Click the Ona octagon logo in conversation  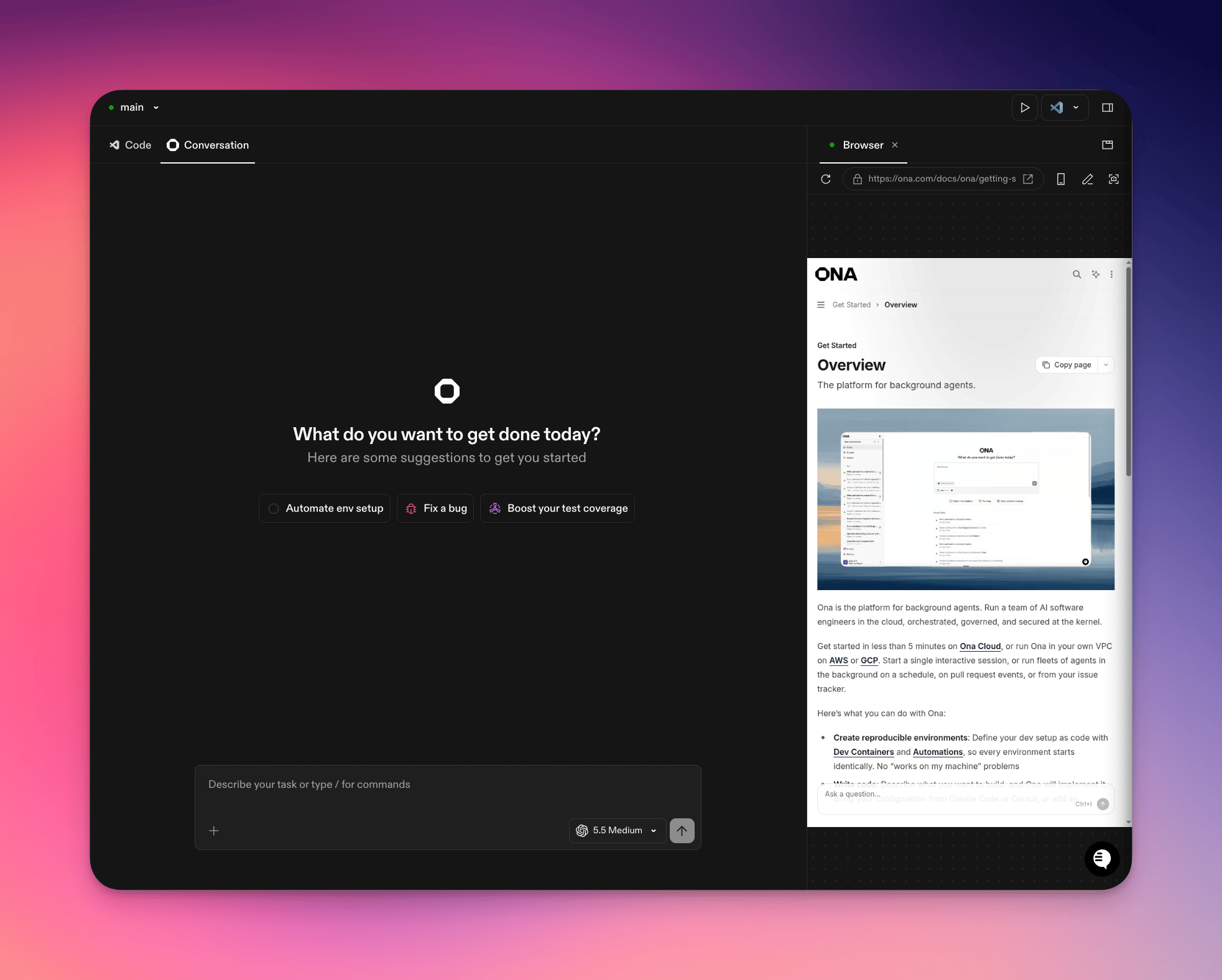pos(447,391)
